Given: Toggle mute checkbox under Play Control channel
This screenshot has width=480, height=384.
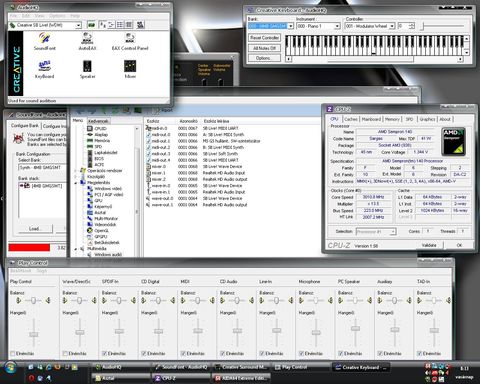Looking at the screenshot, I should pyautogui.click(x=13, y=353).
